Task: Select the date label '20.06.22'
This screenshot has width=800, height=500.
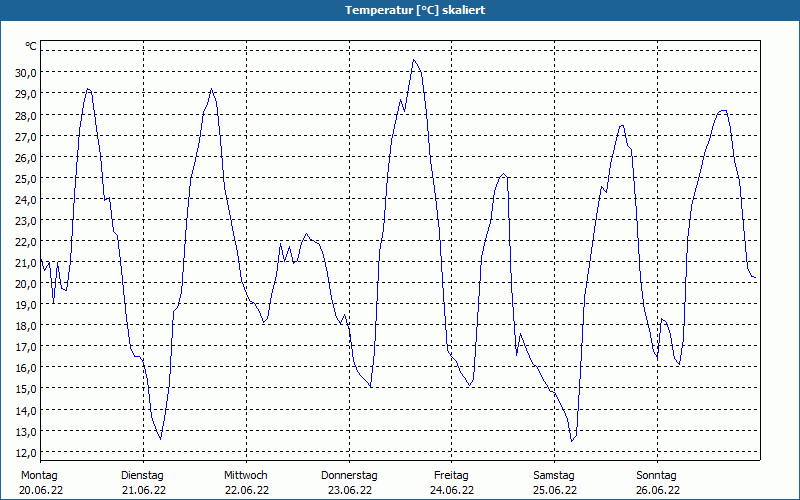Action: (x=41, y=490)
